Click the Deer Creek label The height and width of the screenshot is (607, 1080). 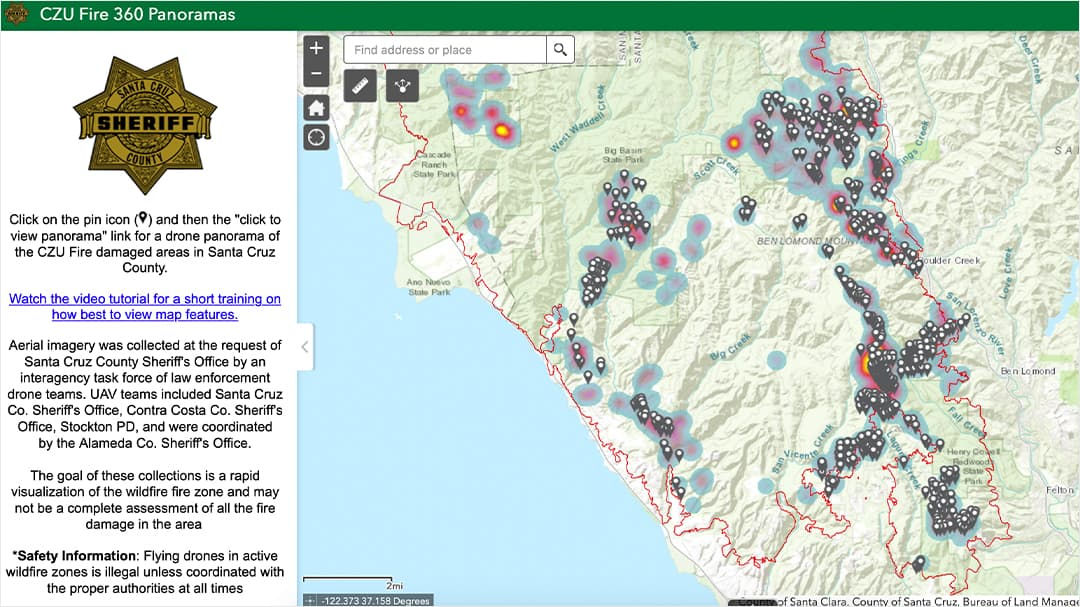click(1031, 60)
